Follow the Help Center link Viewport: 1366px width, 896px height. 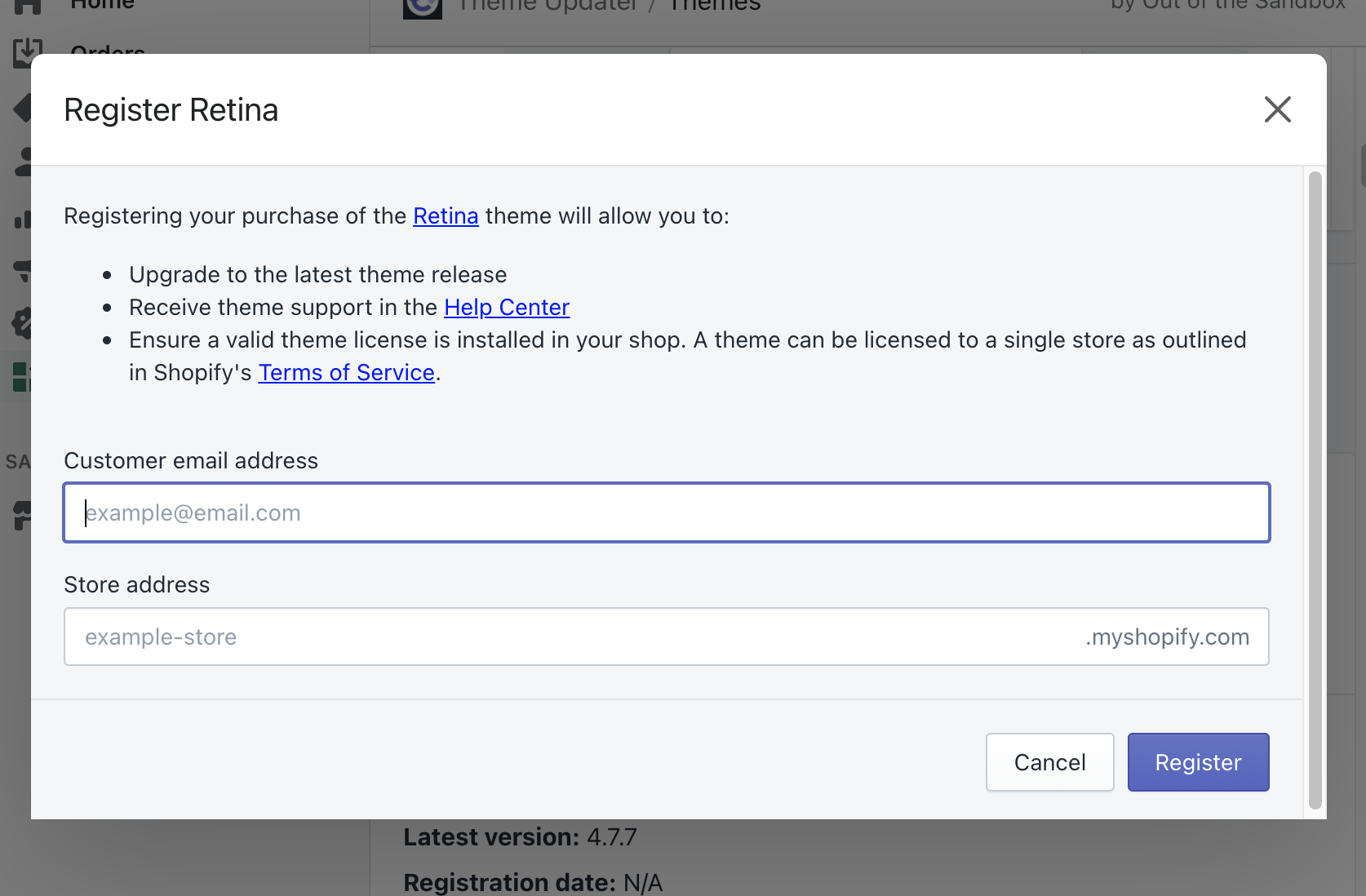(506, 308)
